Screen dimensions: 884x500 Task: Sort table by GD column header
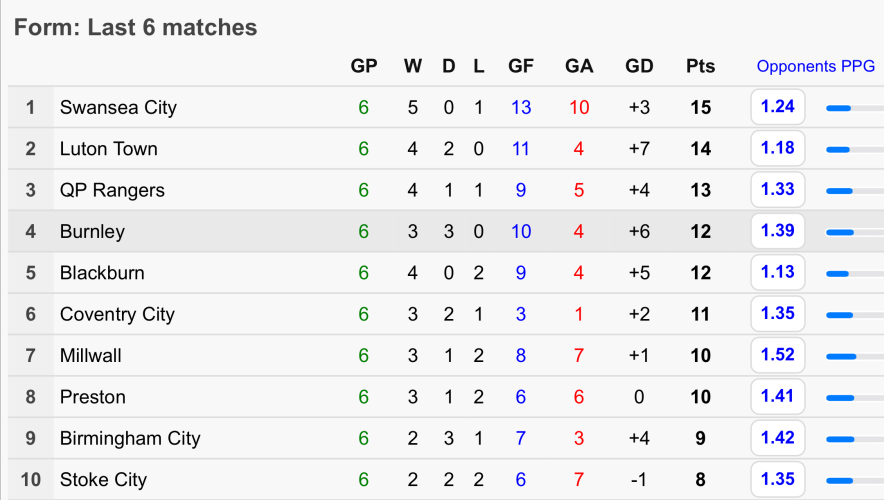639,67
